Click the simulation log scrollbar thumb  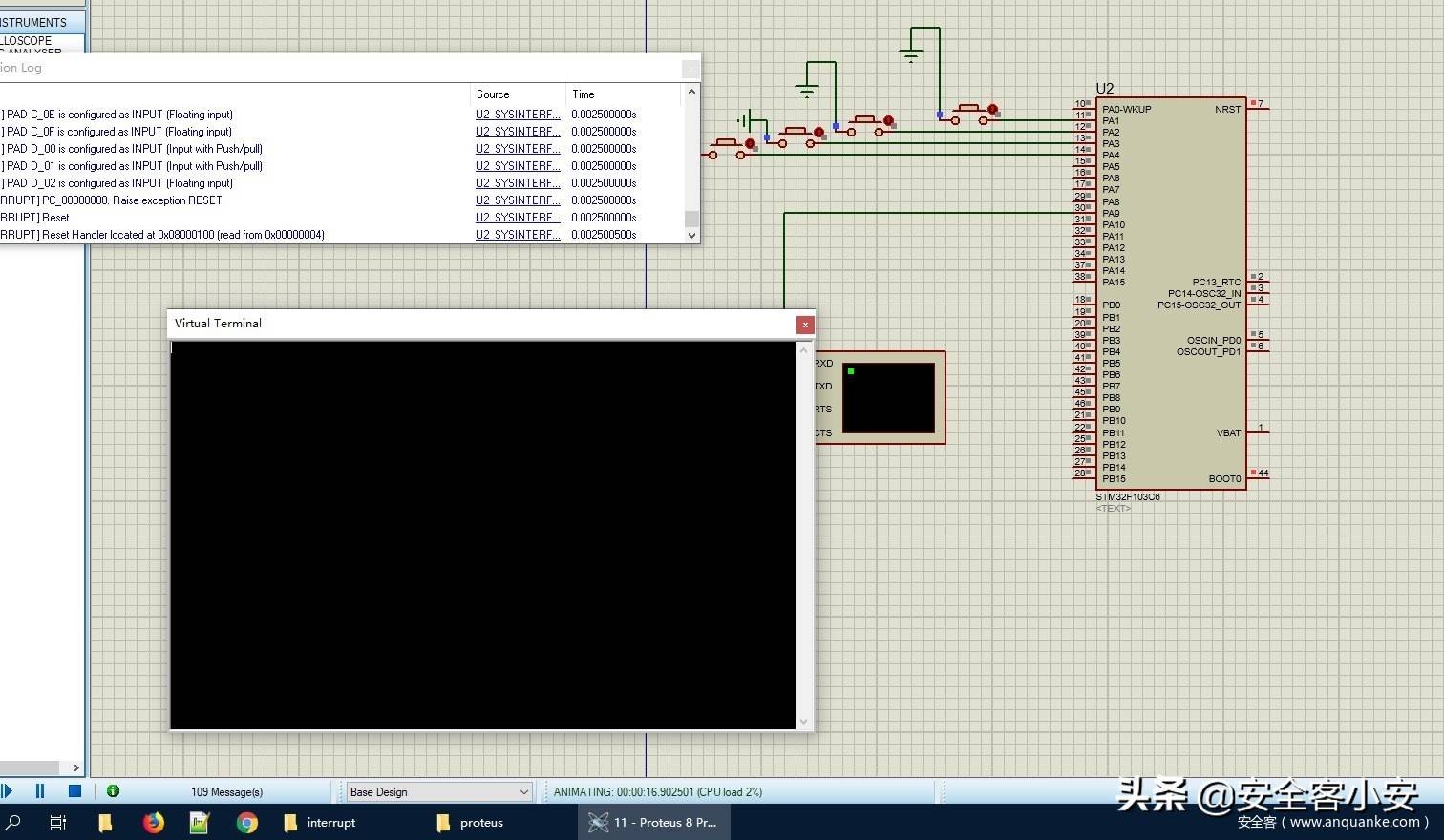click(x=691, y=219)
